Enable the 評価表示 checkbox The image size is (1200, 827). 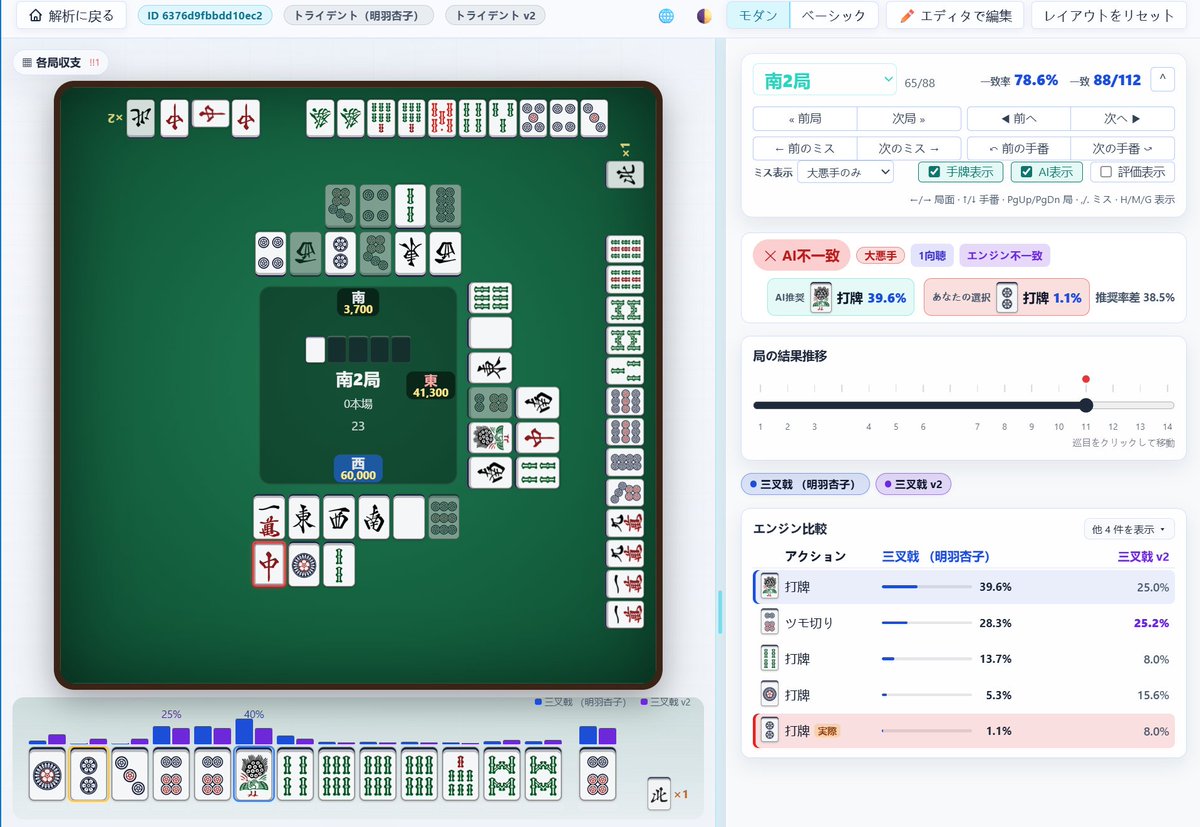(1105, 172)
